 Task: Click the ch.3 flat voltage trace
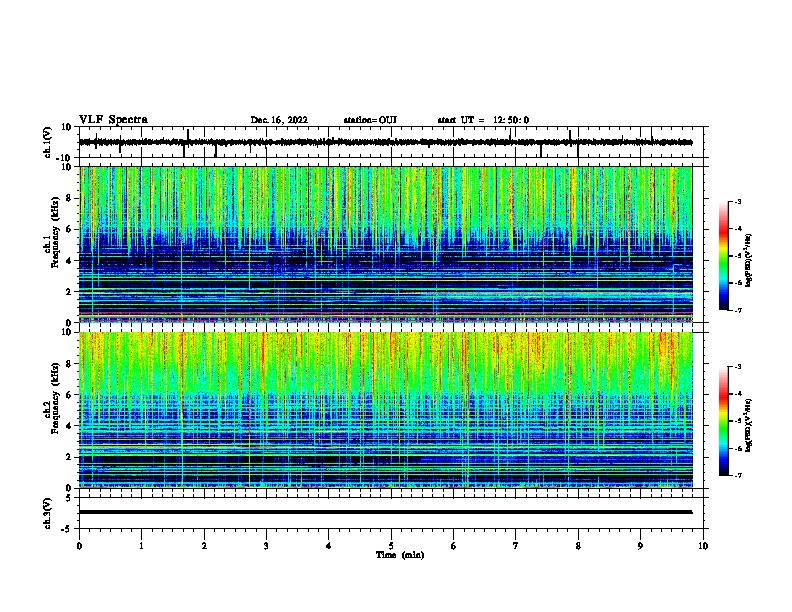pos(385,512)
